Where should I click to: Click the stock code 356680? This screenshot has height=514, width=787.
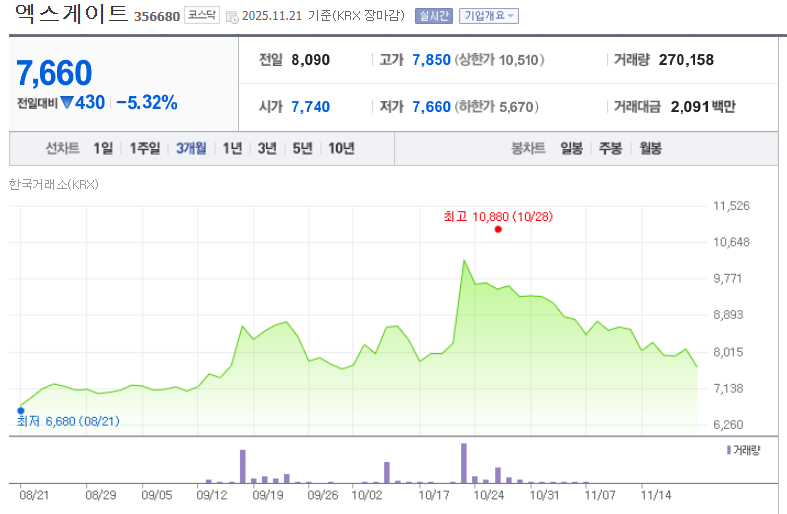click(157, 17)
